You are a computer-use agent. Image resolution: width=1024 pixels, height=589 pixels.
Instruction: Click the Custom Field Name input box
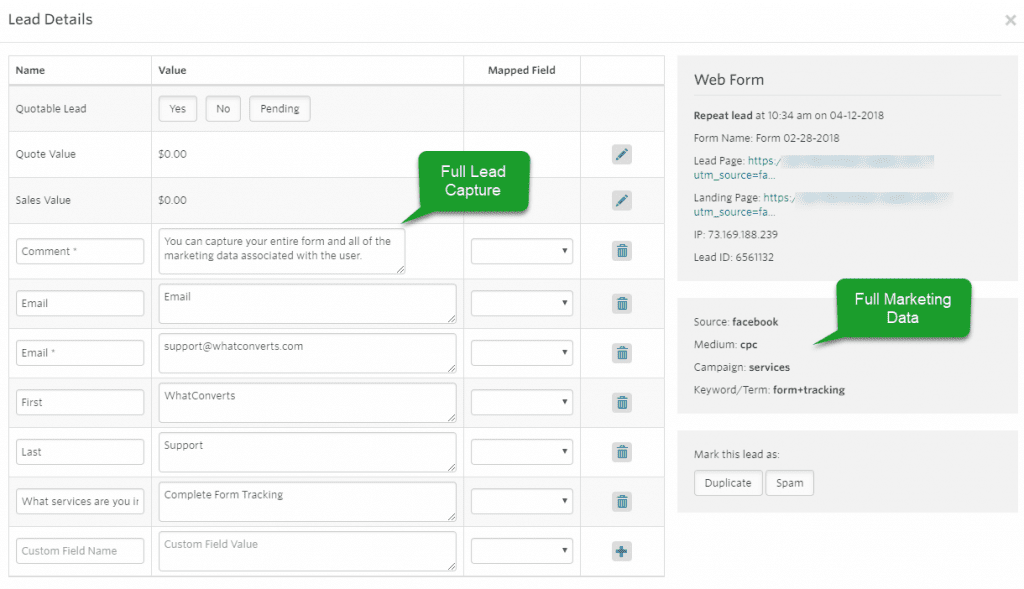pos(79,550)
